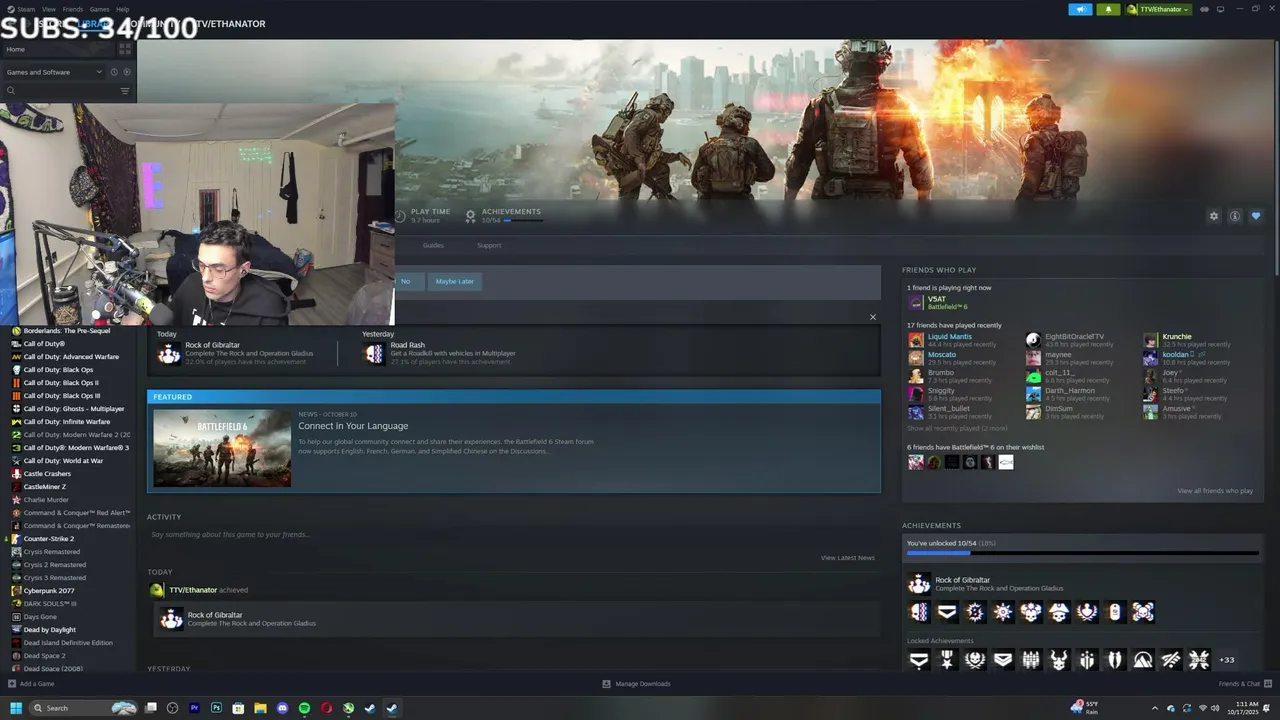Open friend V5AT playing Battlefield 6
The image size is (1280, 720).
pos(937,302)
